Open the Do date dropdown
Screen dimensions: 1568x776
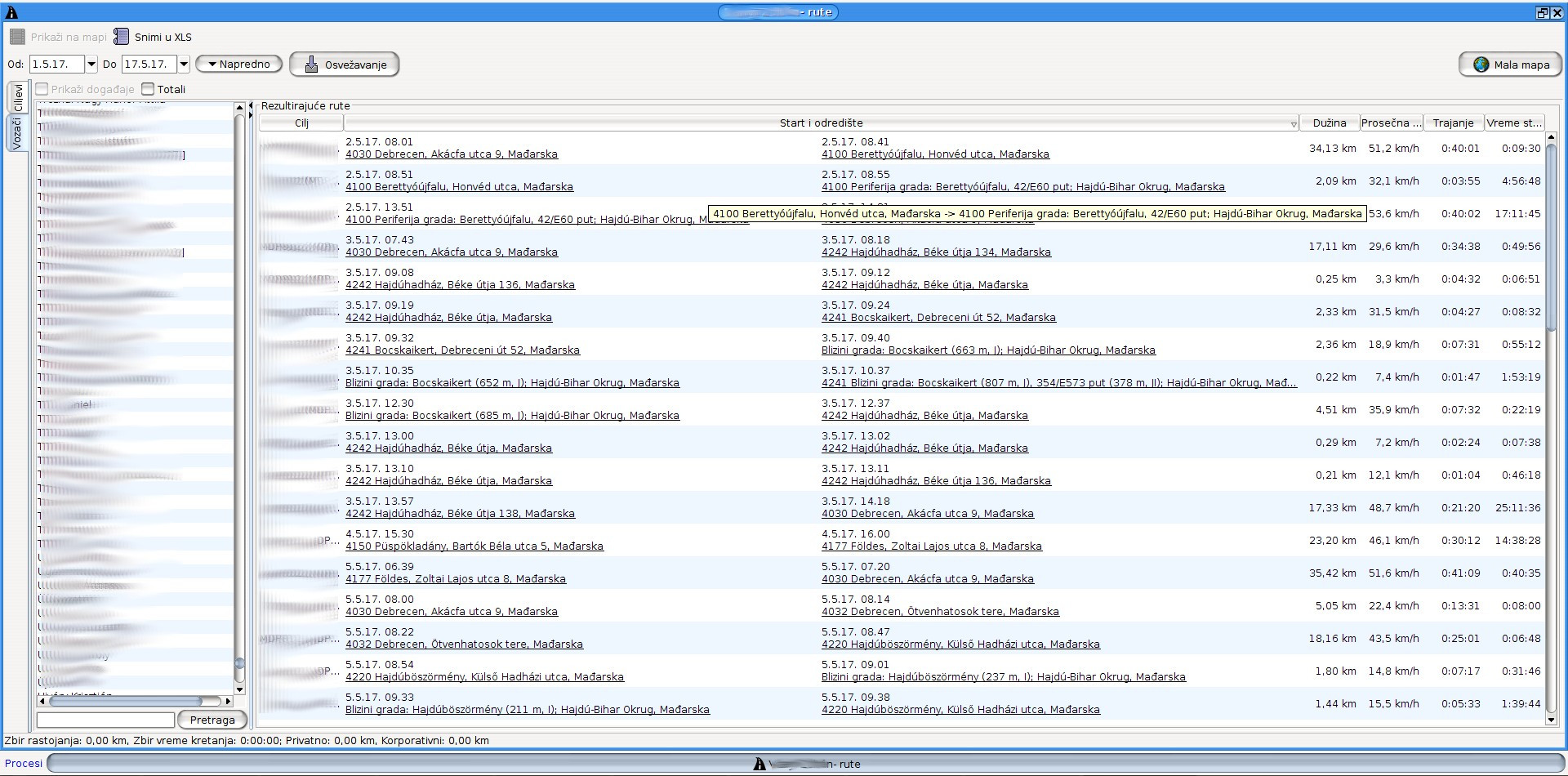tap(184, 65)
